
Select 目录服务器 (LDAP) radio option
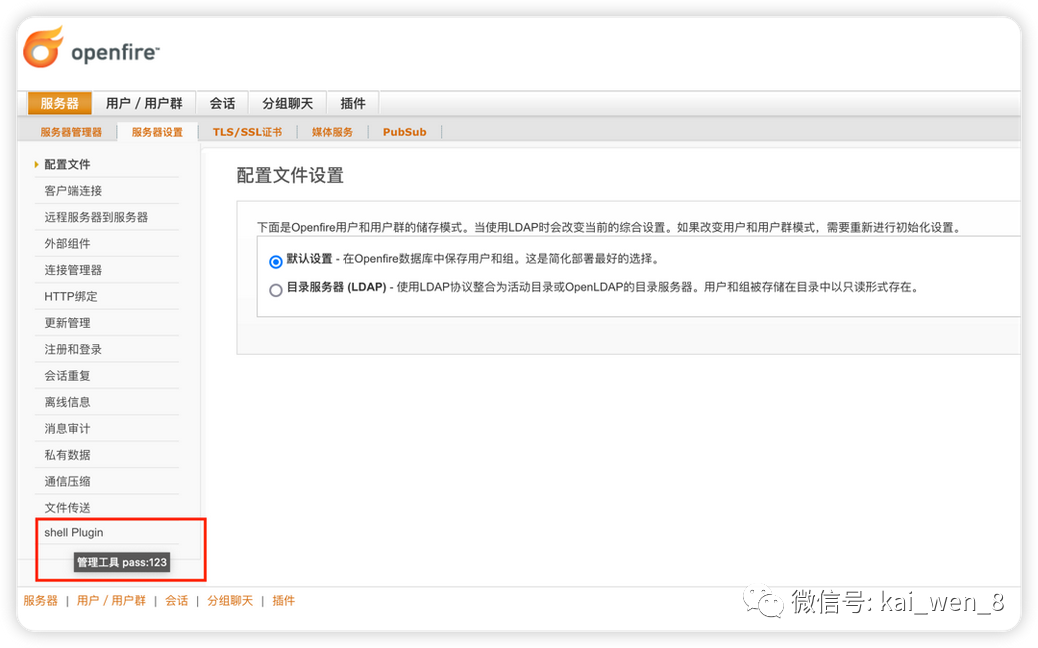[x=276, y=290]
